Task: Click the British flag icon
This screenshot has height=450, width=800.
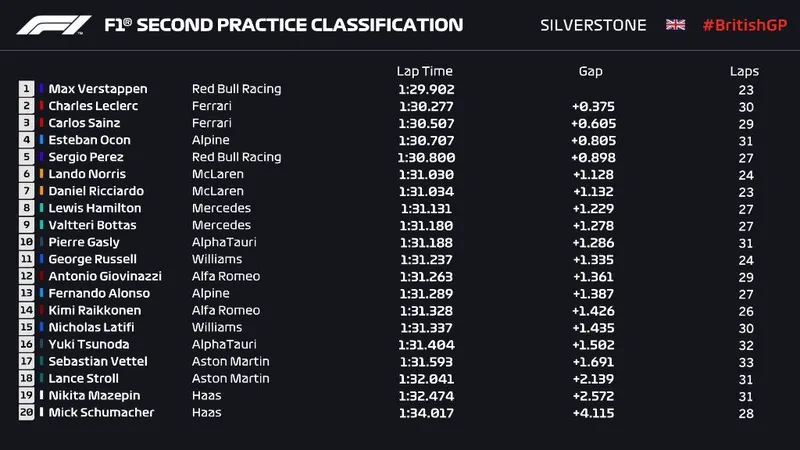Action: pyautogui.click(x=676, y=24)
